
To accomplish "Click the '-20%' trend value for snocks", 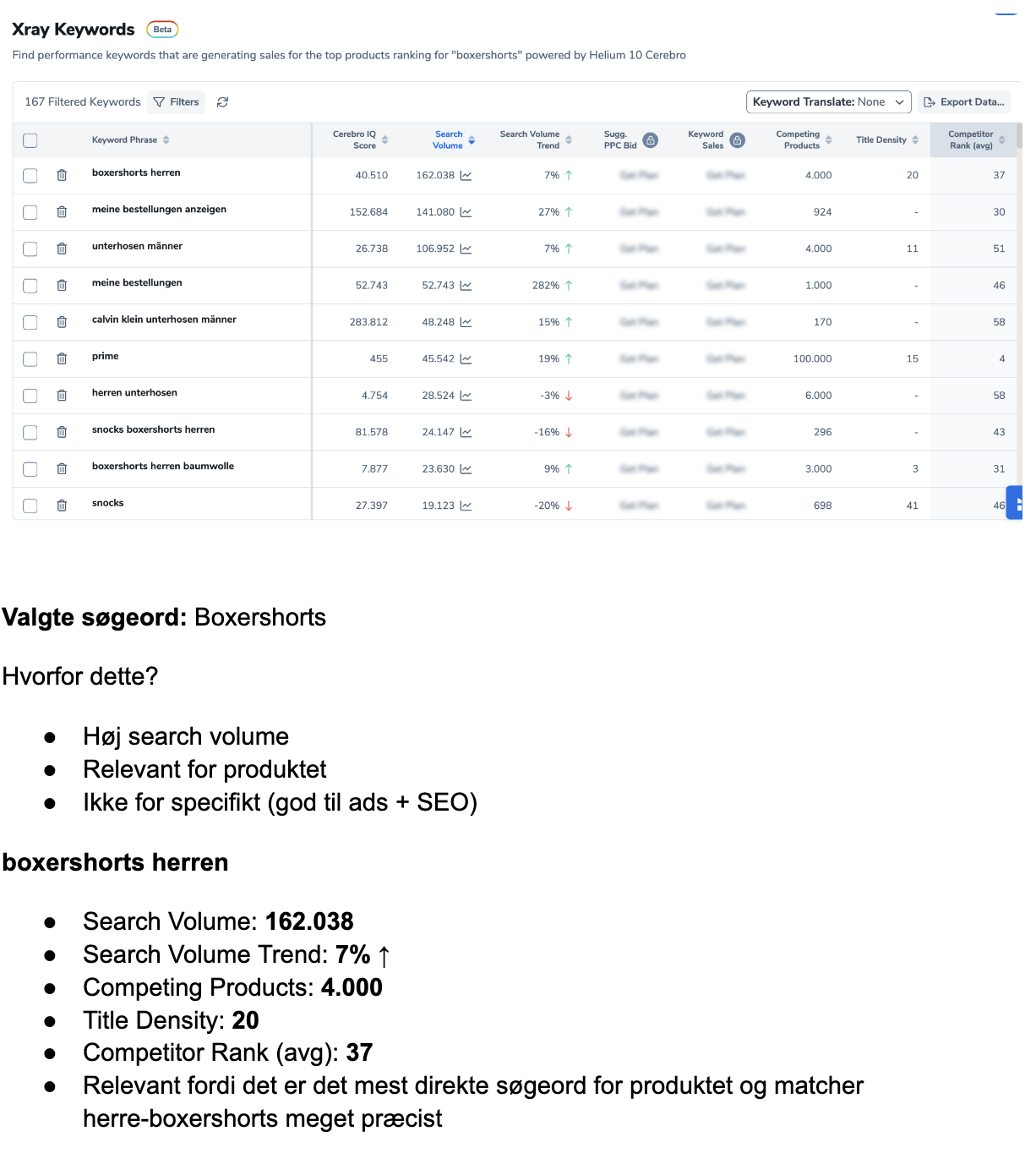I will (x=547, y=505).
